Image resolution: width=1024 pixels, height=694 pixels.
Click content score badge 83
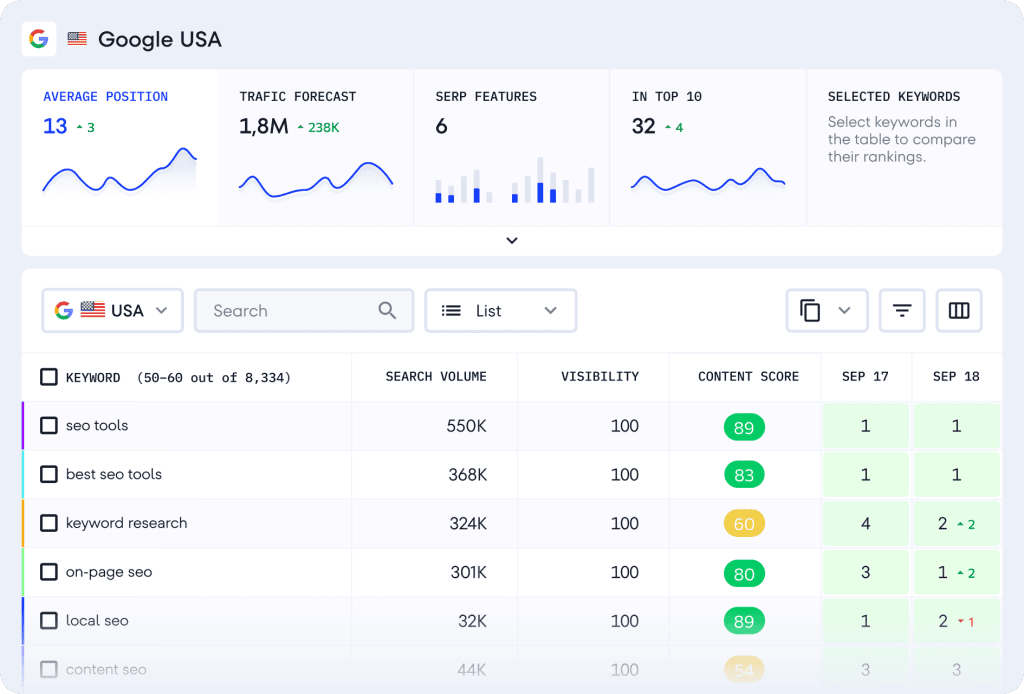pos(744,475)
